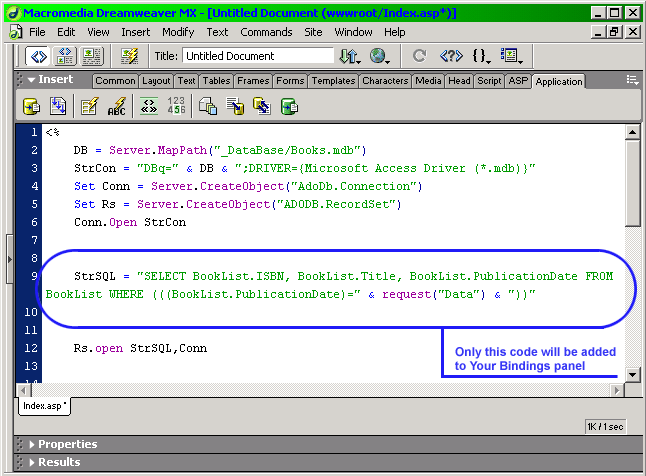Click the code scrollbar up arrow
Image resolution: width=646 pixels, height=476 pixels.
click(x=632, y=132)
